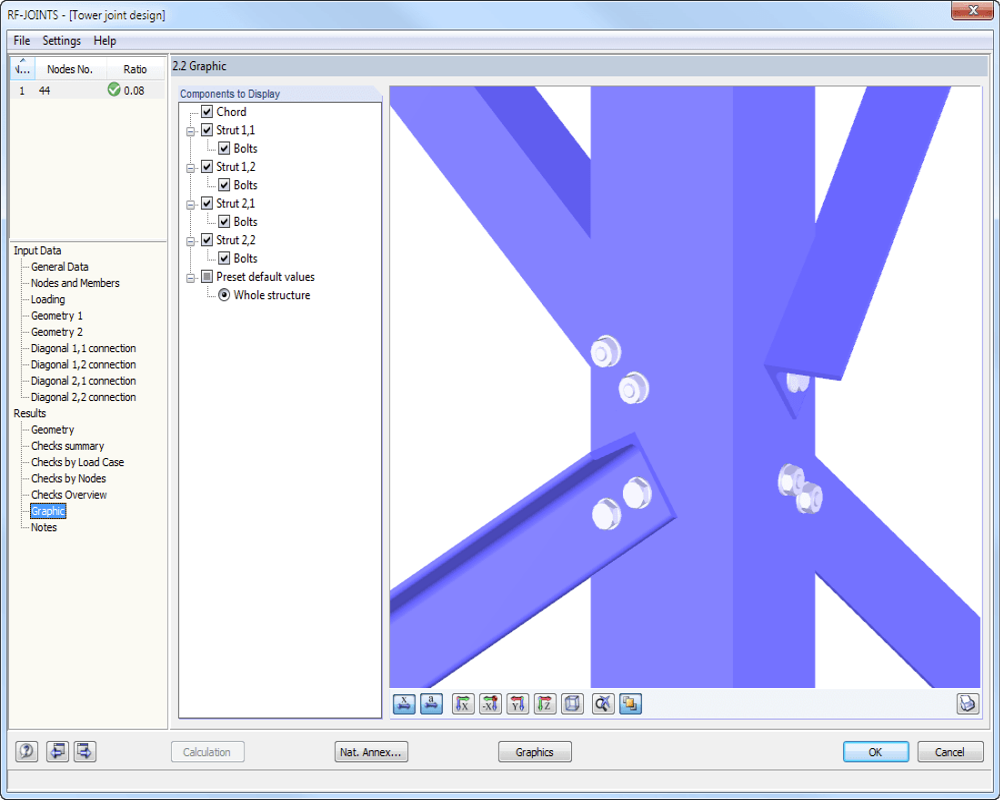Set view in X direction
The image size is (1000, 800).
[462, 704]
